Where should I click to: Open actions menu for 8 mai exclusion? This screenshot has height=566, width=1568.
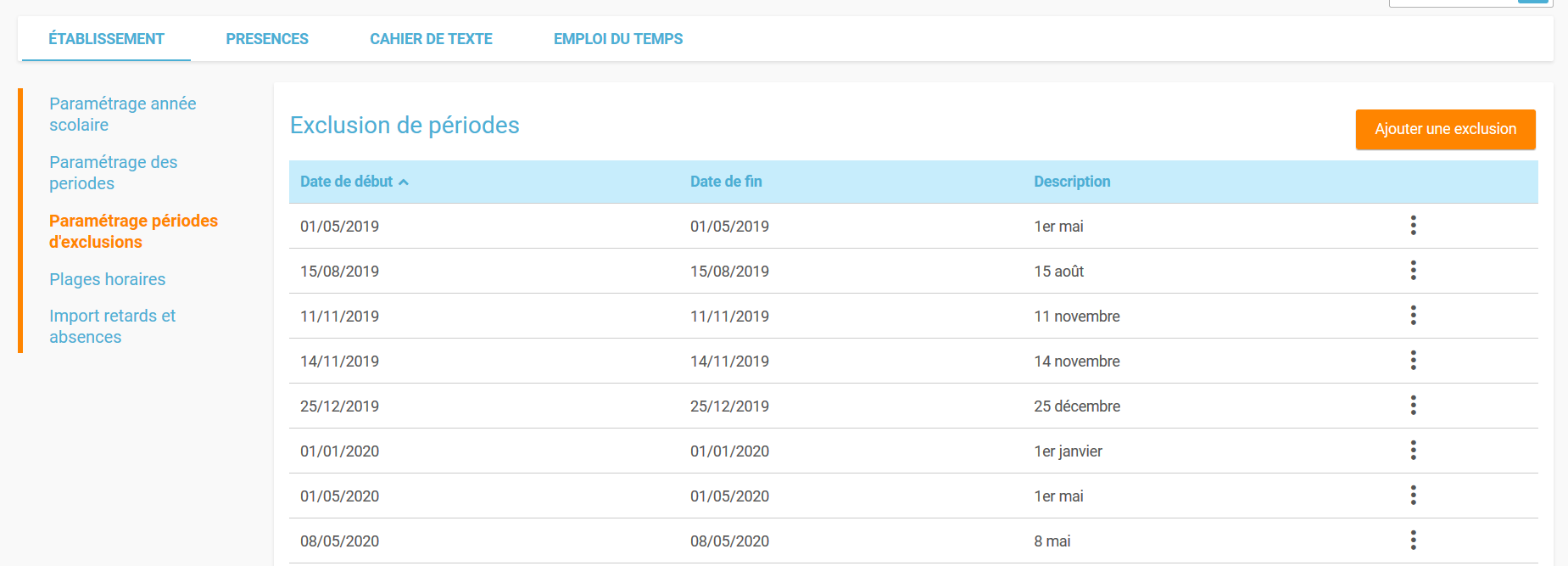(1413, 541)
